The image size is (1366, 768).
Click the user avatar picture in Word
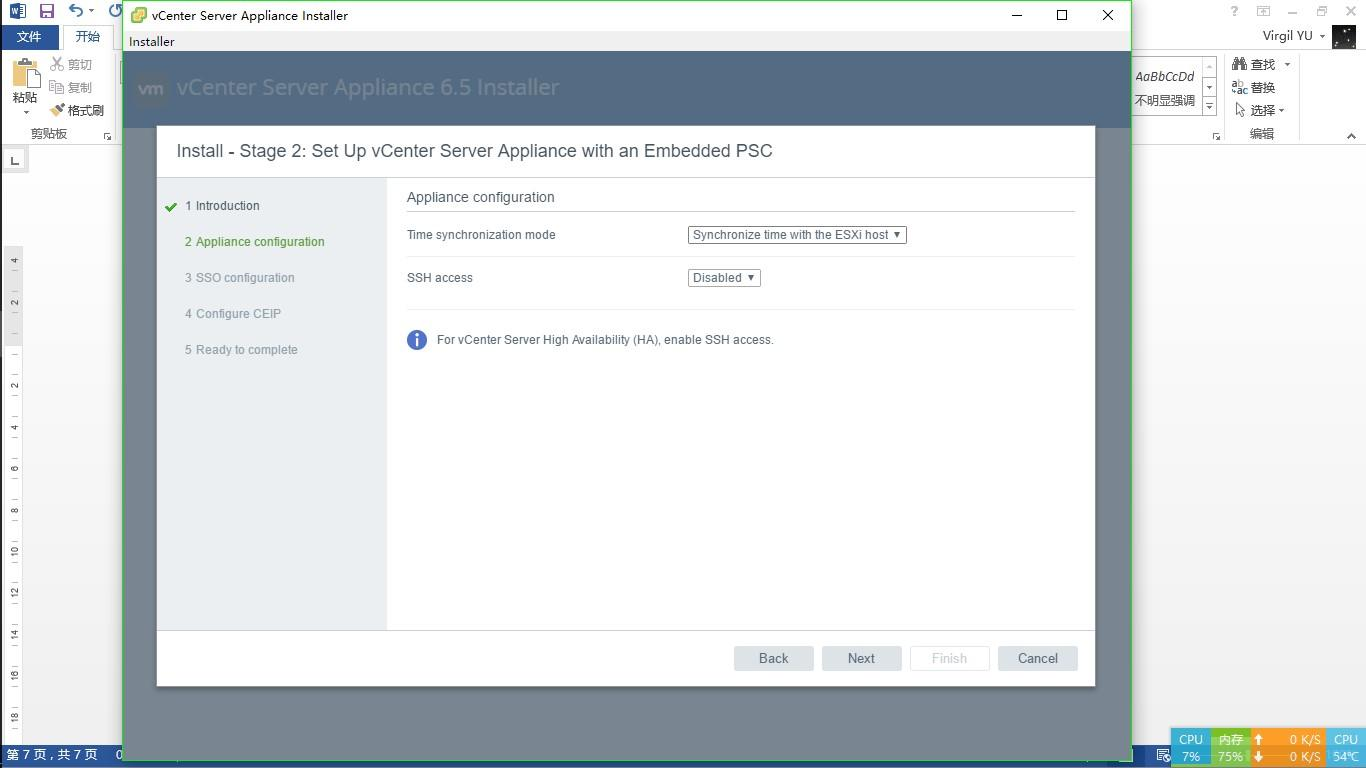pos(1344,36)
